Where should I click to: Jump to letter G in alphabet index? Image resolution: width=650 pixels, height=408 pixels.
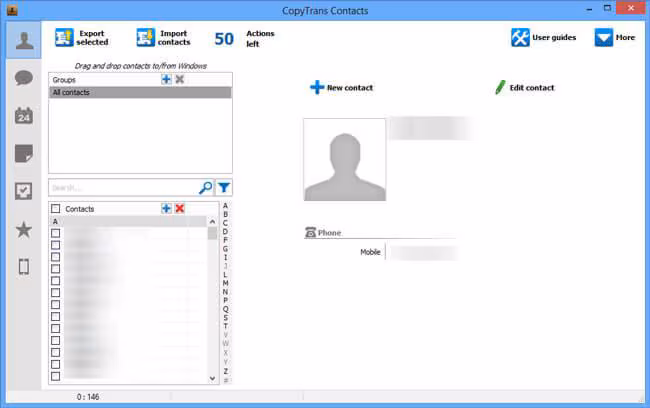[226, 249]
